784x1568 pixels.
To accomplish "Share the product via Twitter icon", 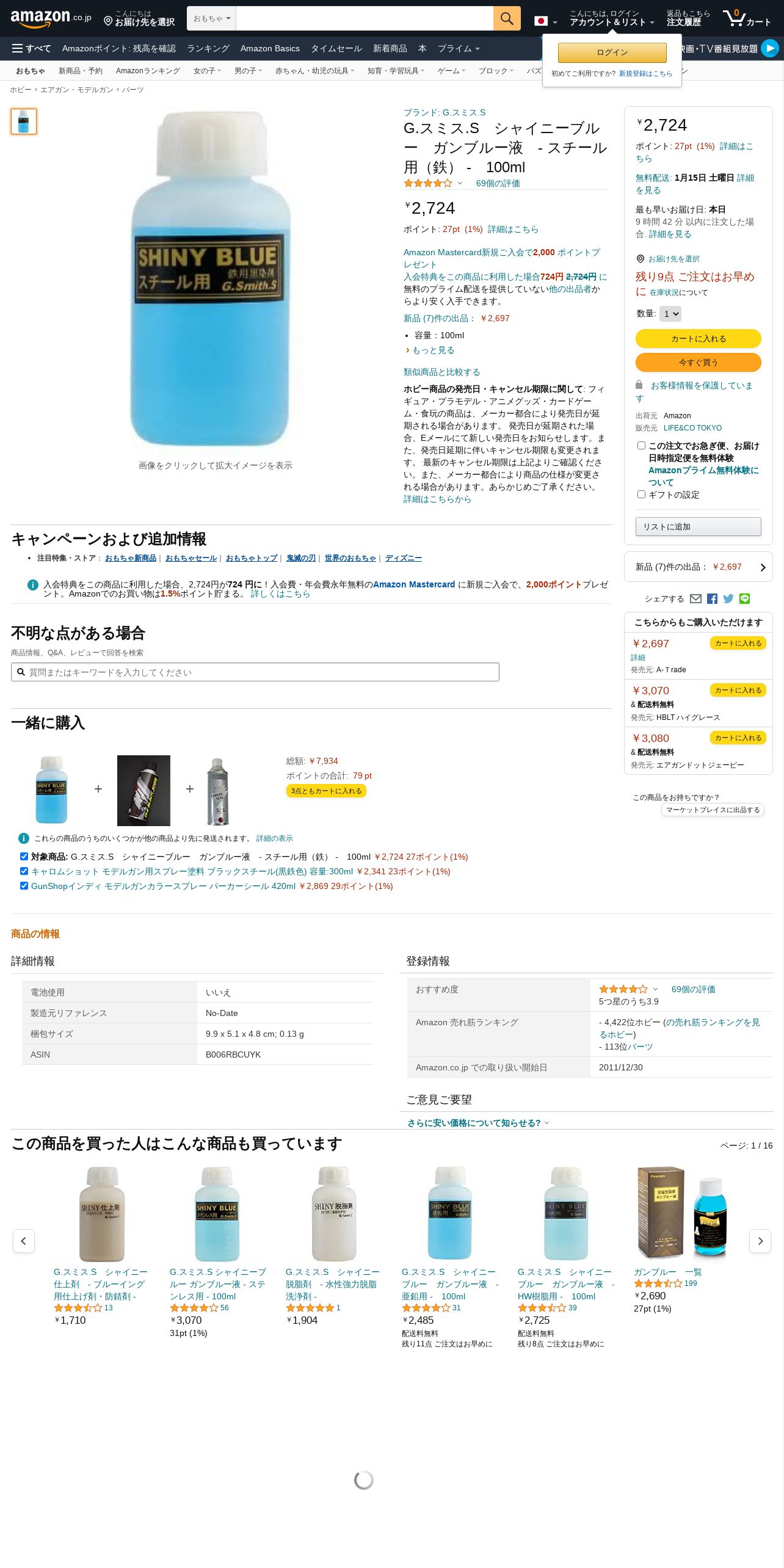I will point(728,599).
